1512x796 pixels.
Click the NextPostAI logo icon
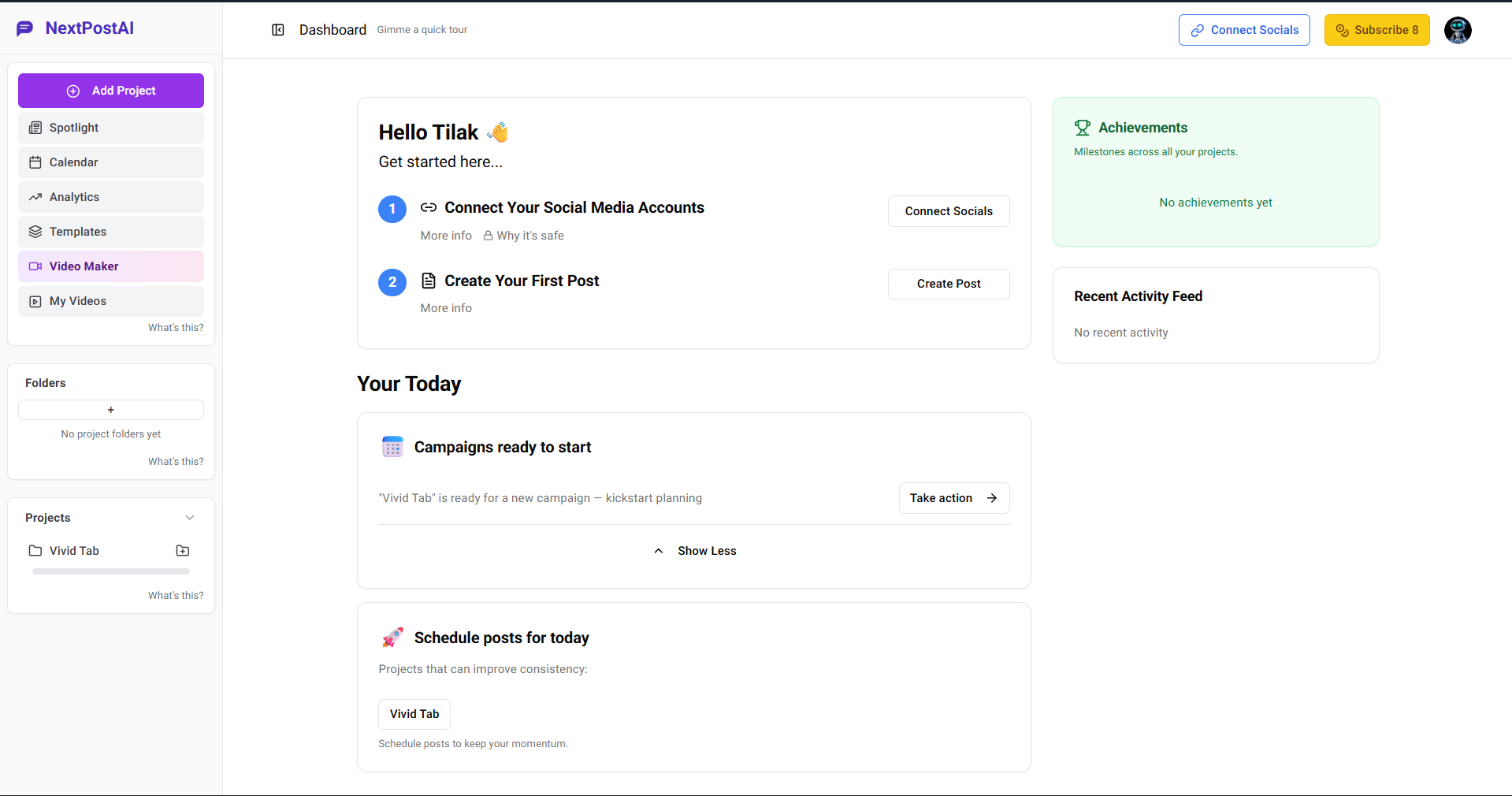coord(25,28)
